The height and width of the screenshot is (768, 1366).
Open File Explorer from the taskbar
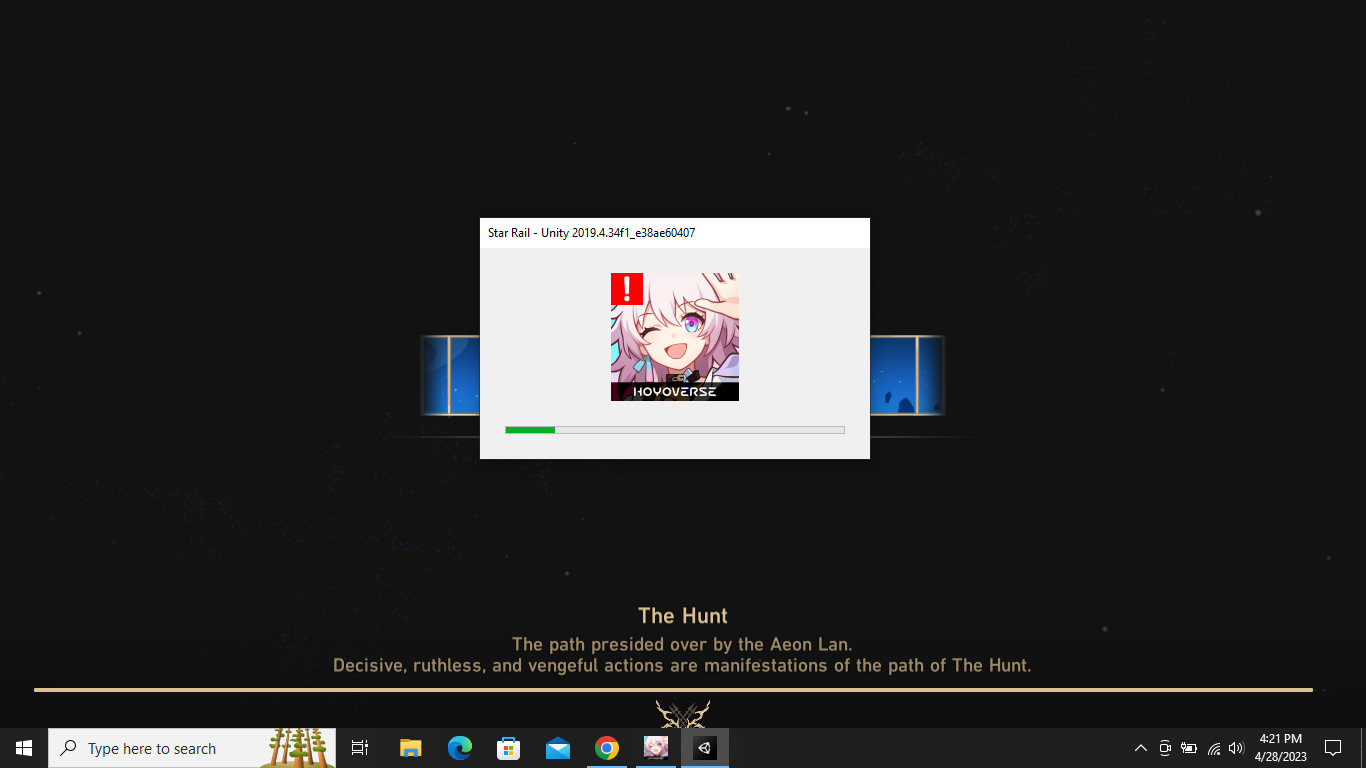click(410, 747)
